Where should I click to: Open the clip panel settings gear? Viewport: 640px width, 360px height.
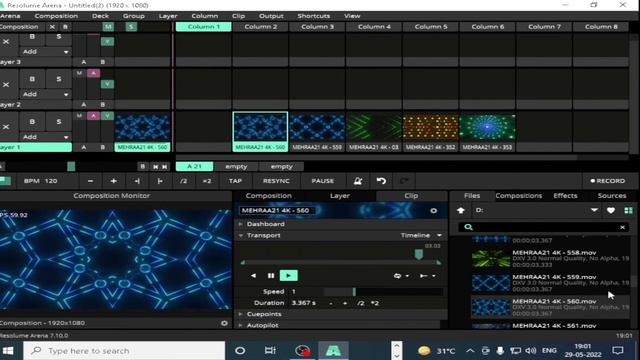coord(433,211)
